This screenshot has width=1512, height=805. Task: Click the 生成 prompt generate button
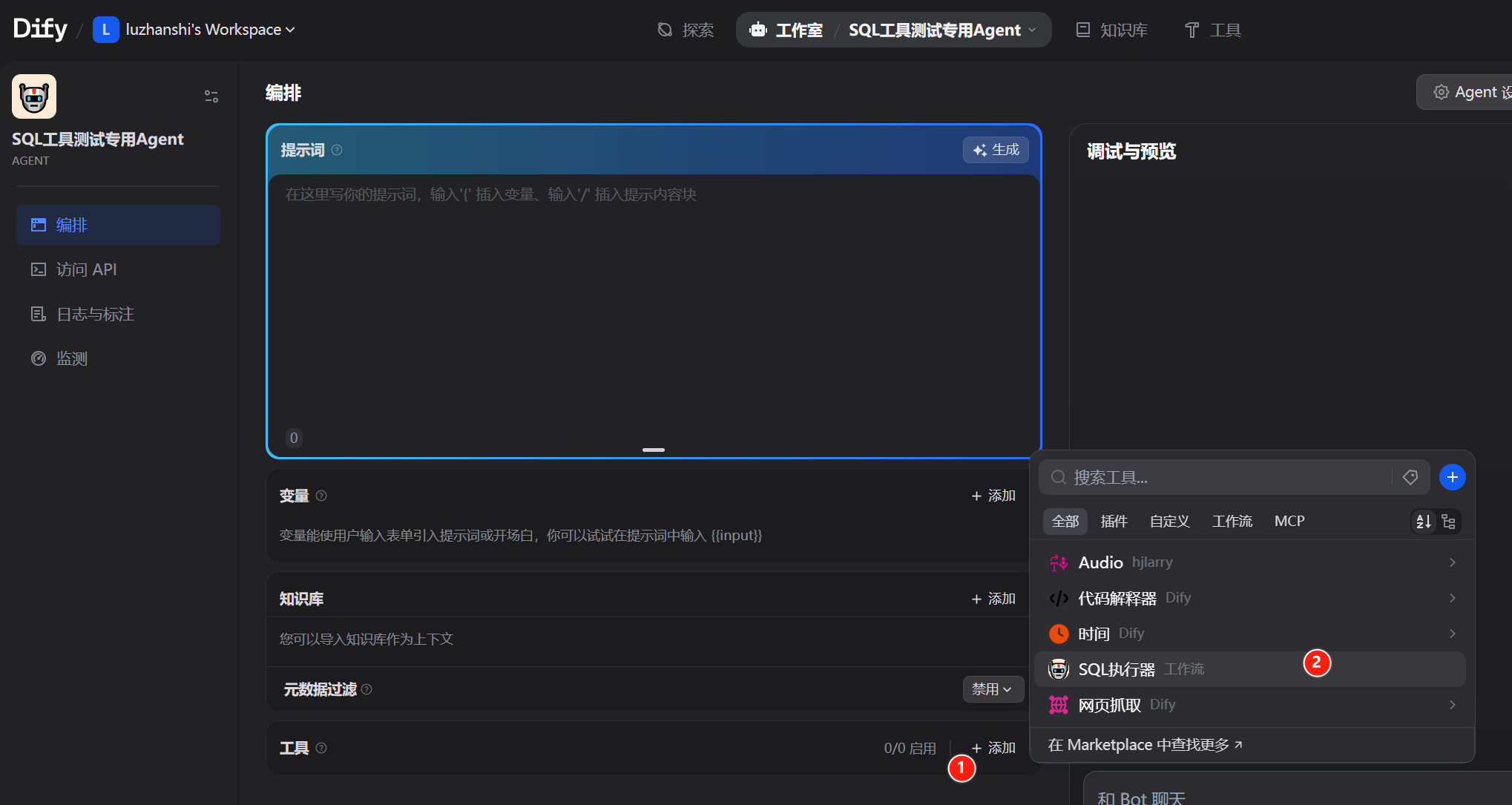[x=996, y=150]
